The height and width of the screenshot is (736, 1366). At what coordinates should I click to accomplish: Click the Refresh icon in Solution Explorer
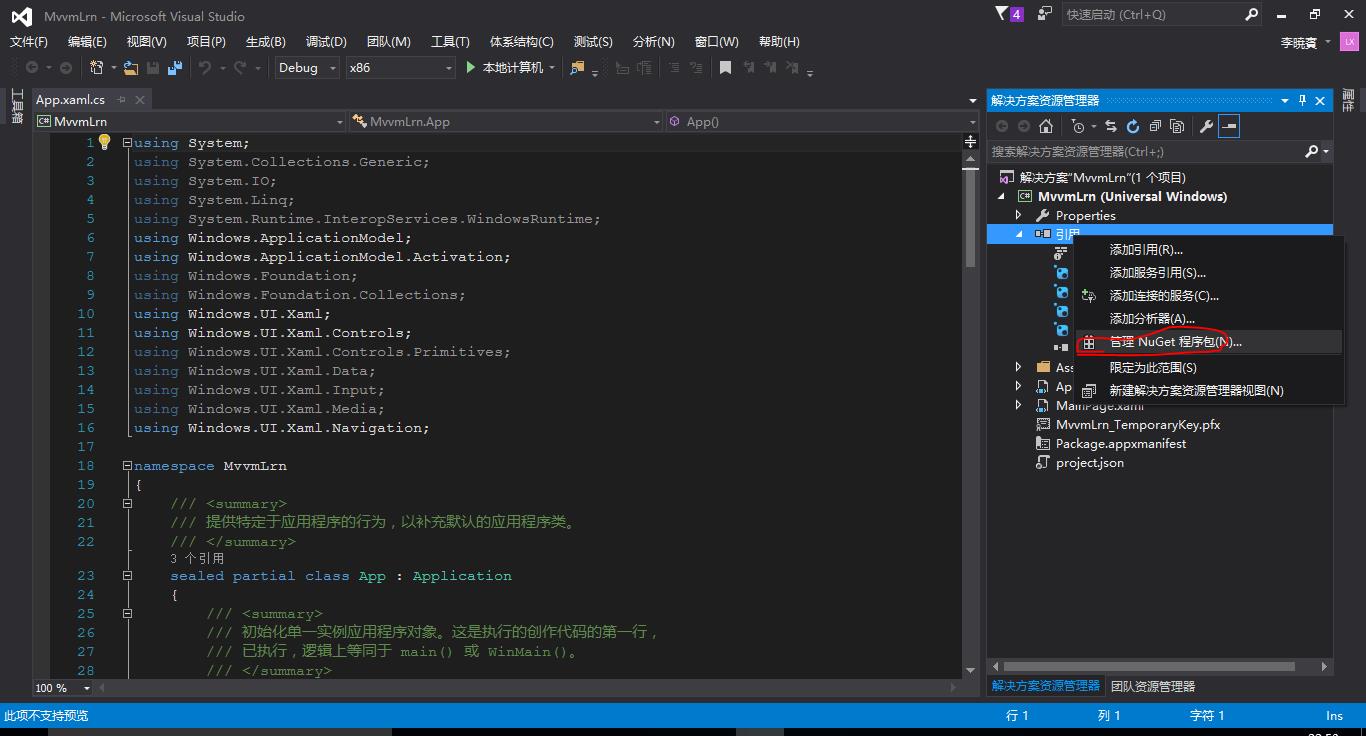[1132, 126]
